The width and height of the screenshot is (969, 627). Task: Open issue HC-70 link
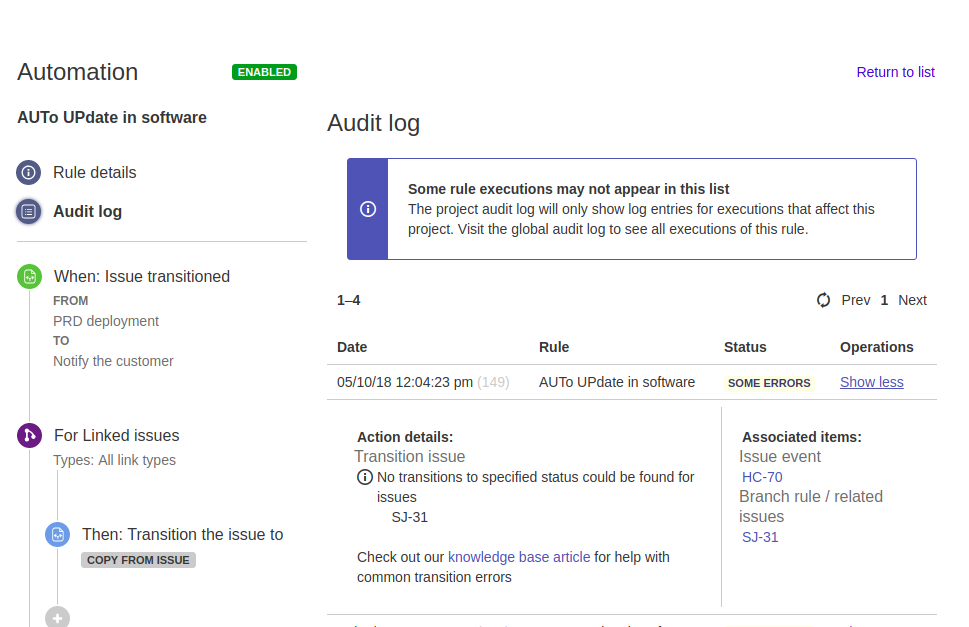[x=762, y=477]
